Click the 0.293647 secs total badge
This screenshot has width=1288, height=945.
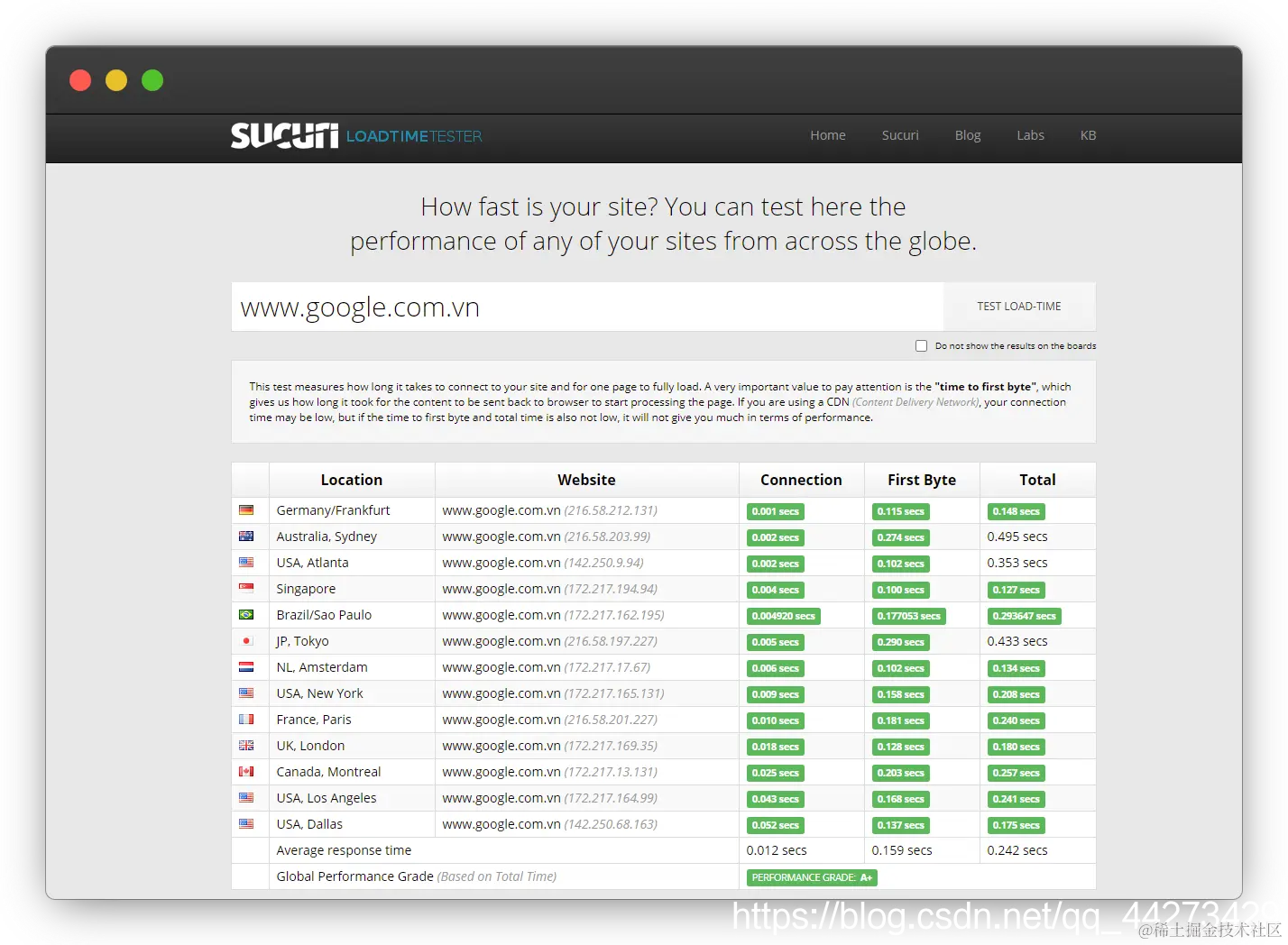1024,616
